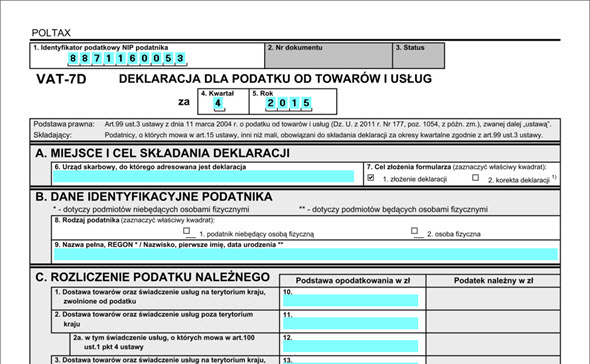
Task: Click field 10 Podstawa opodatkowania
Action: click(350, 300)
